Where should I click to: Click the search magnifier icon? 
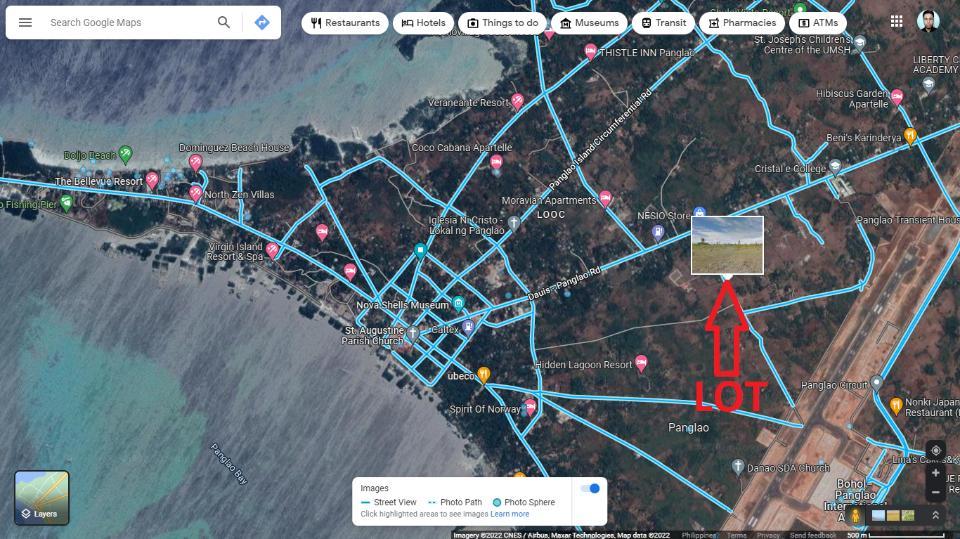tap(224, 22)
